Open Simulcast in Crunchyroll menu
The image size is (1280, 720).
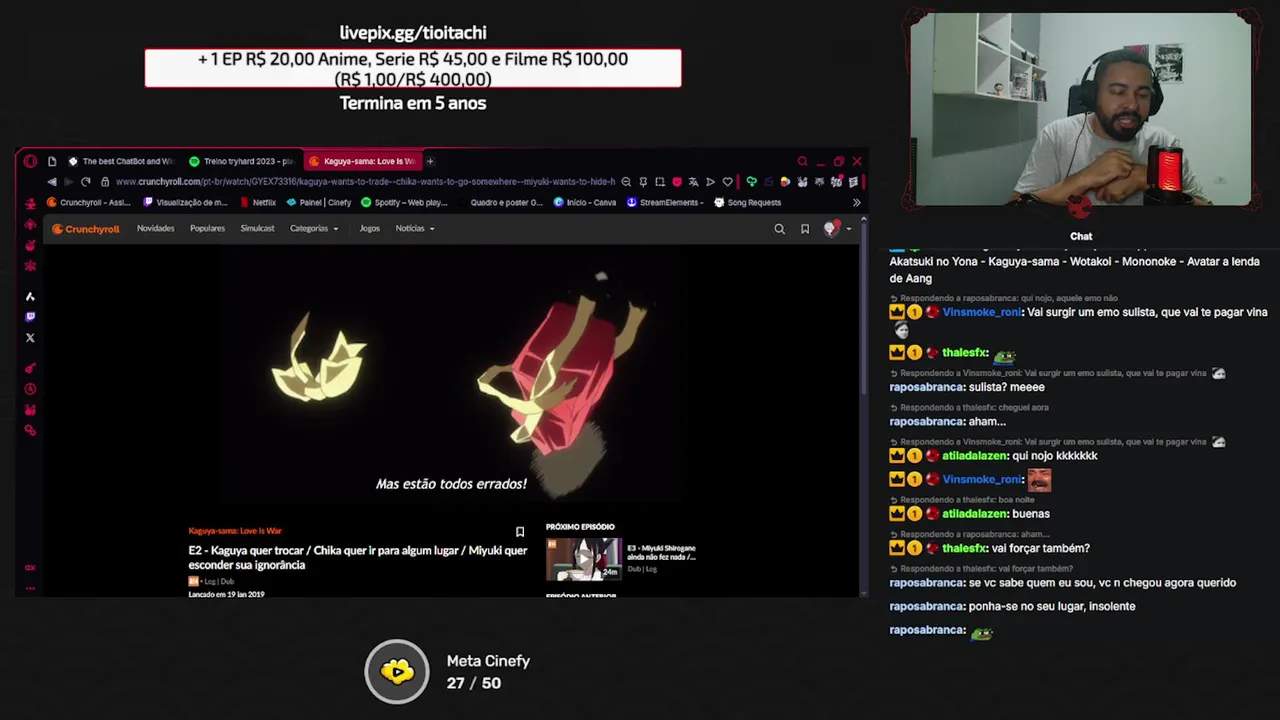[257, 229]
